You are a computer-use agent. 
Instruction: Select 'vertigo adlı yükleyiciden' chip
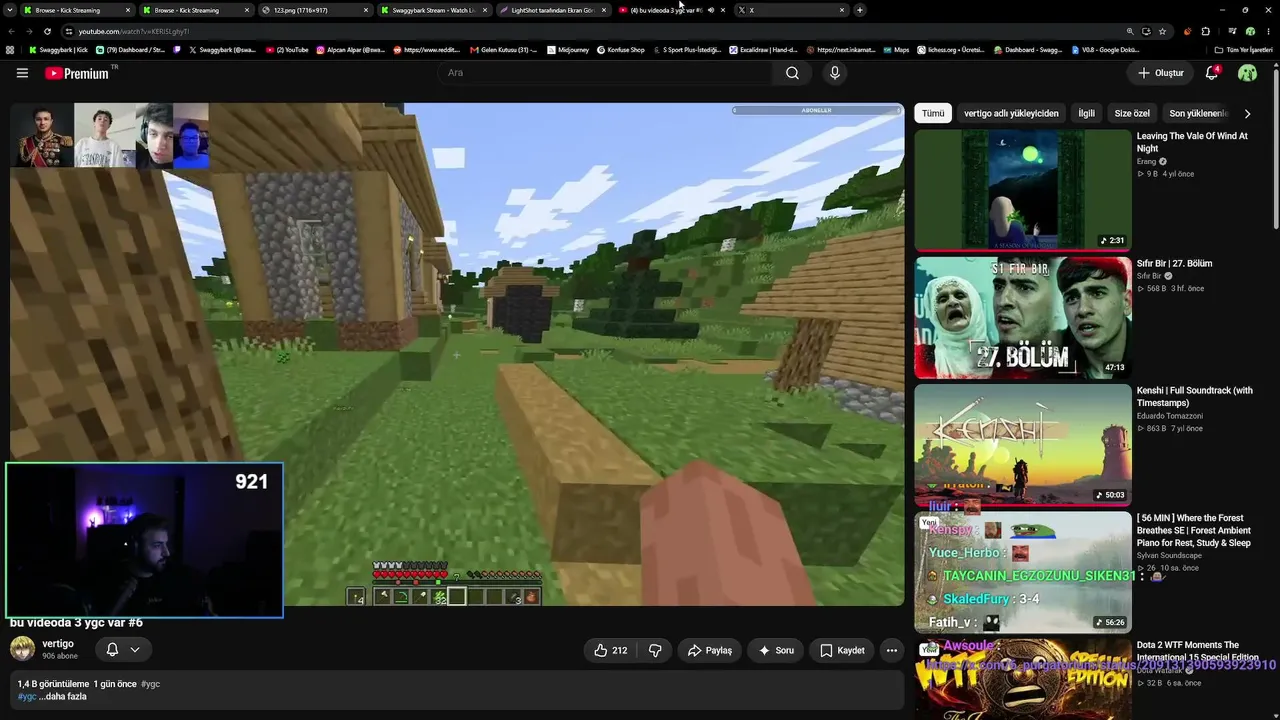1011,113
